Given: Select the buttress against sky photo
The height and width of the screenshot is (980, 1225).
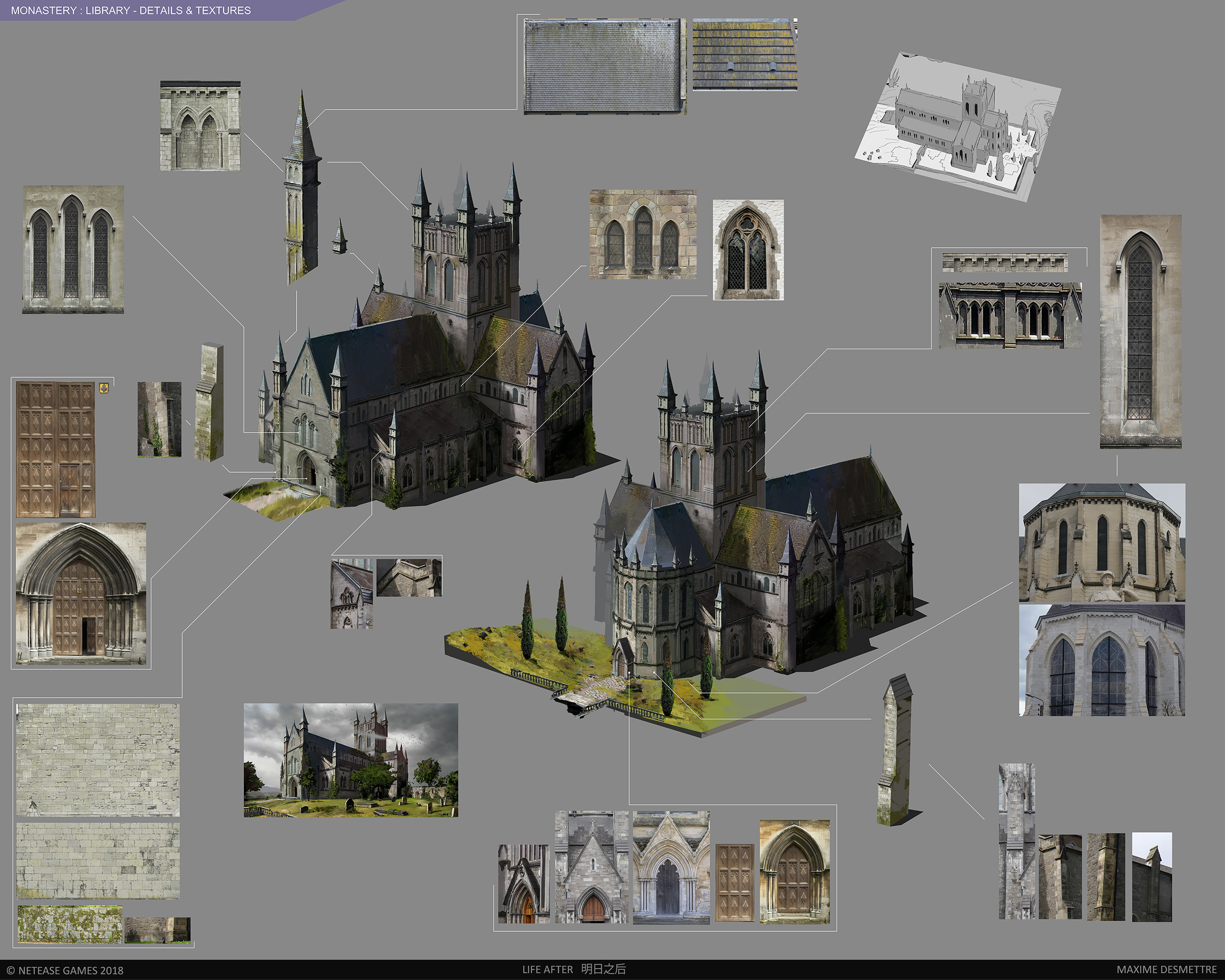Looking at the screenshot, I should pos(1151,876).
